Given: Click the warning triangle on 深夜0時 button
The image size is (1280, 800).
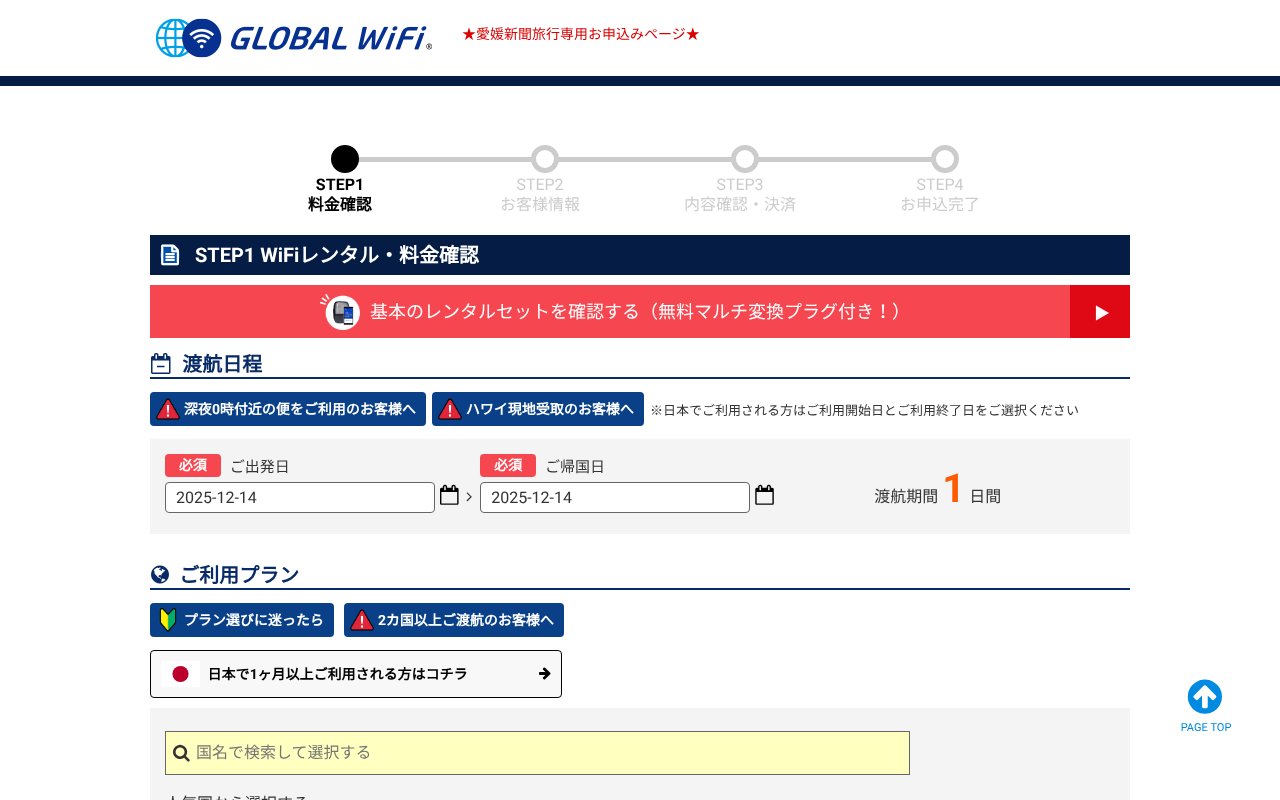Looking at the screenshot, I should [167, 409].
